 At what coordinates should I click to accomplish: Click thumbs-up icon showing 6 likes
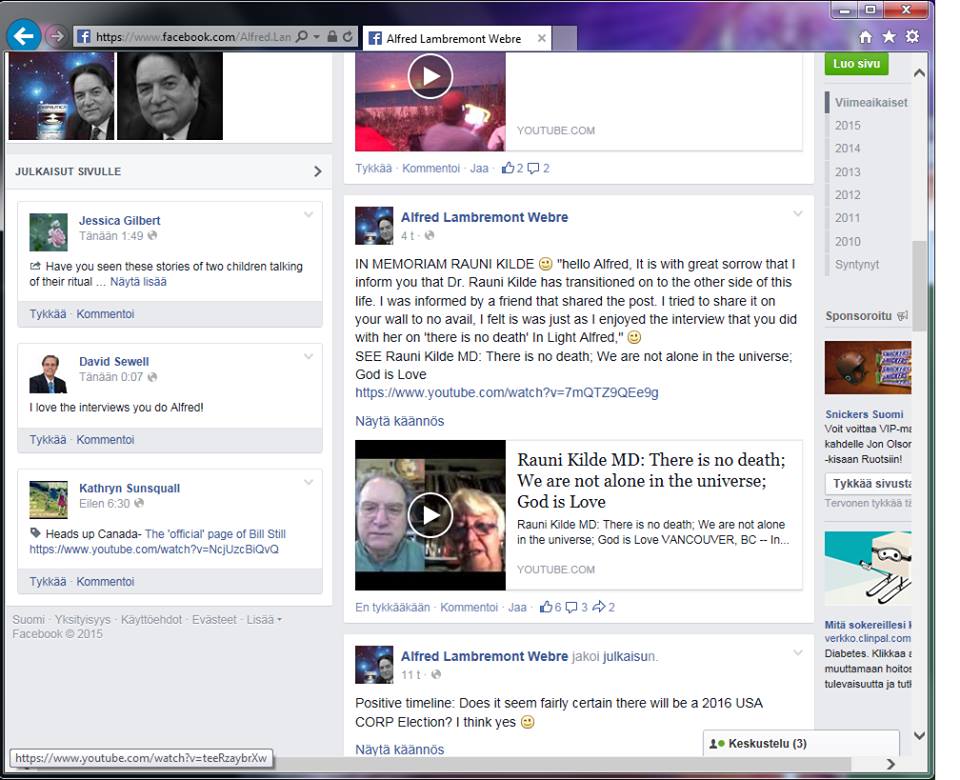coord(546,607)
